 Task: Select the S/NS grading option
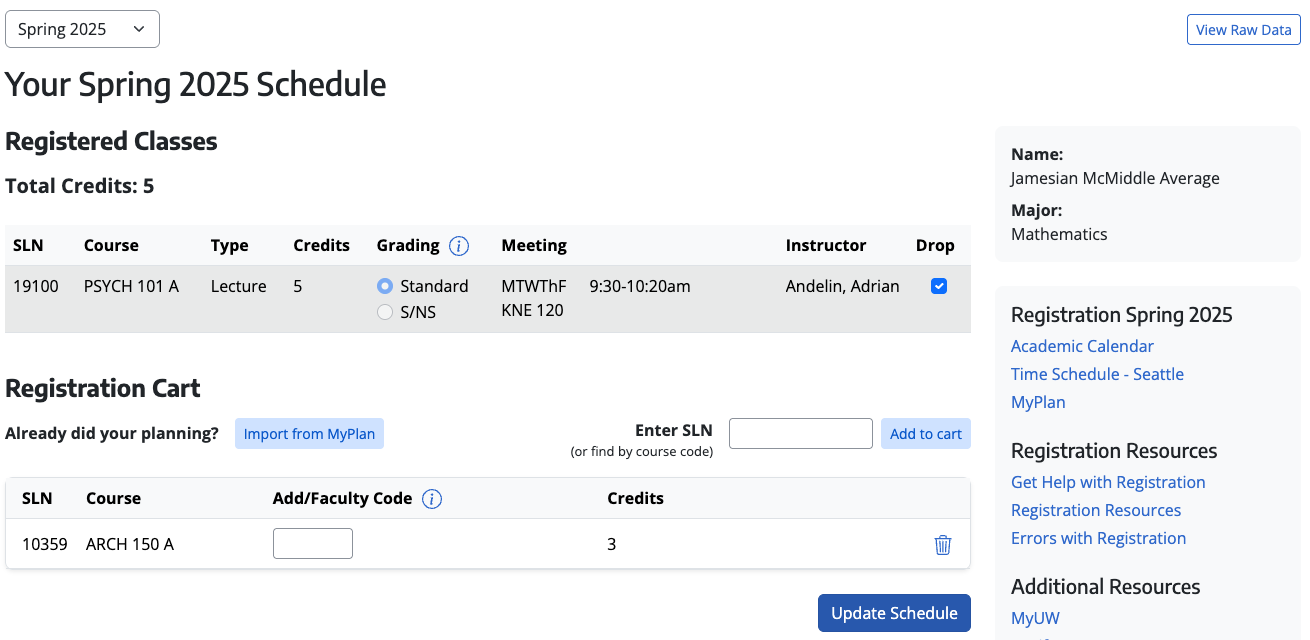click(x=385, y=311)
